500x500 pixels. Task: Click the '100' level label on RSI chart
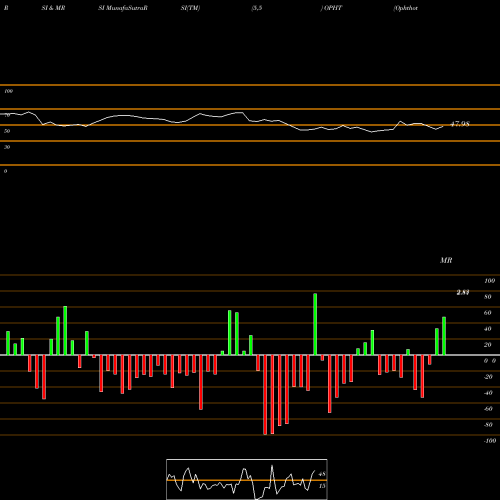coord(8,91)
